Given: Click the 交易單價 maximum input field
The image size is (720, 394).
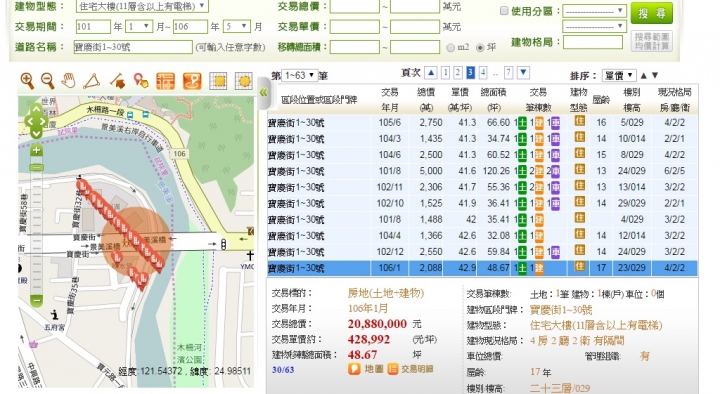Looking at the screenshot, I should click(x=415, y=27).
